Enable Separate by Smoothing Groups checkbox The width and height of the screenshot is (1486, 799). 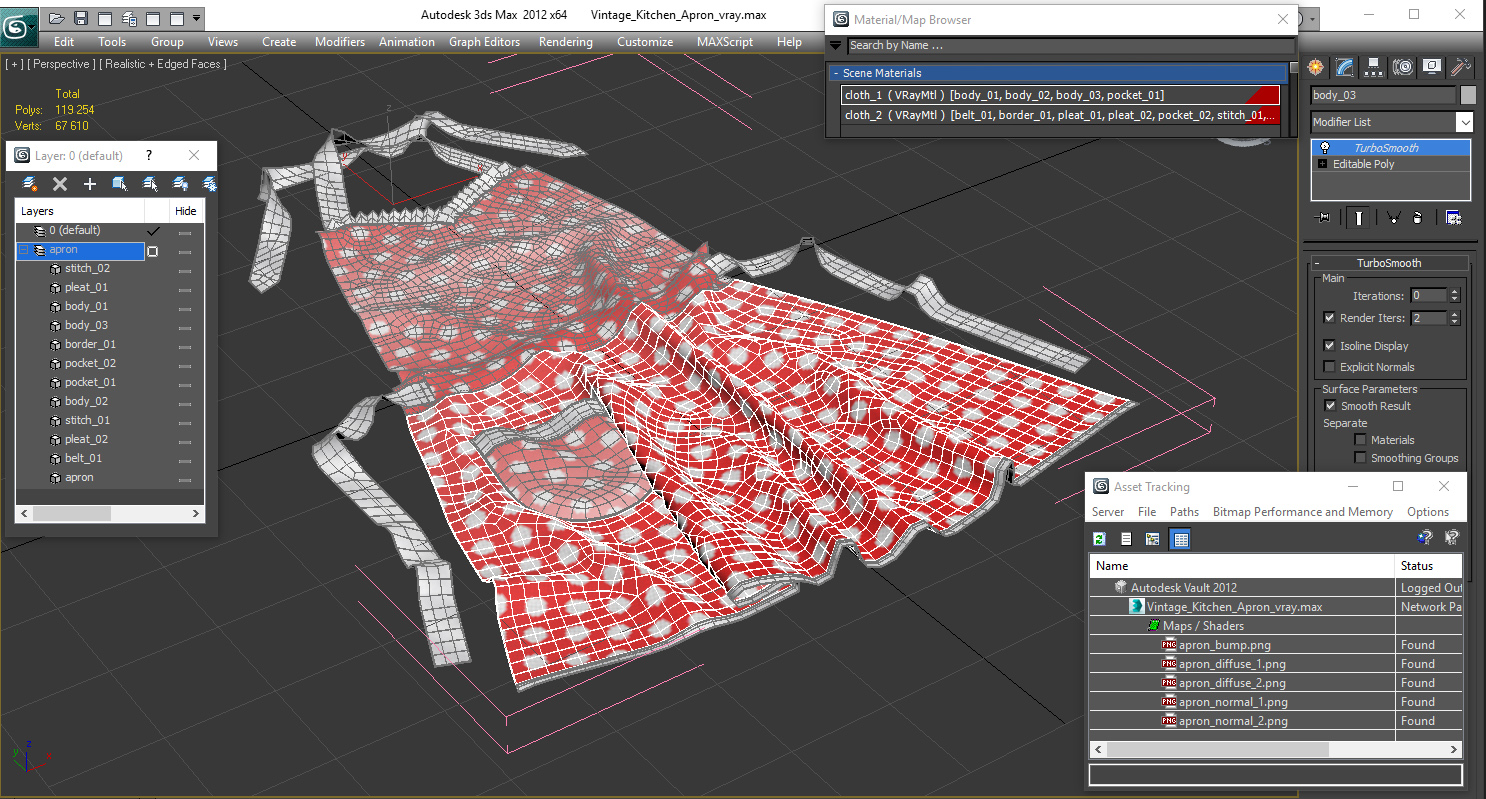(x=1360, y=458)
